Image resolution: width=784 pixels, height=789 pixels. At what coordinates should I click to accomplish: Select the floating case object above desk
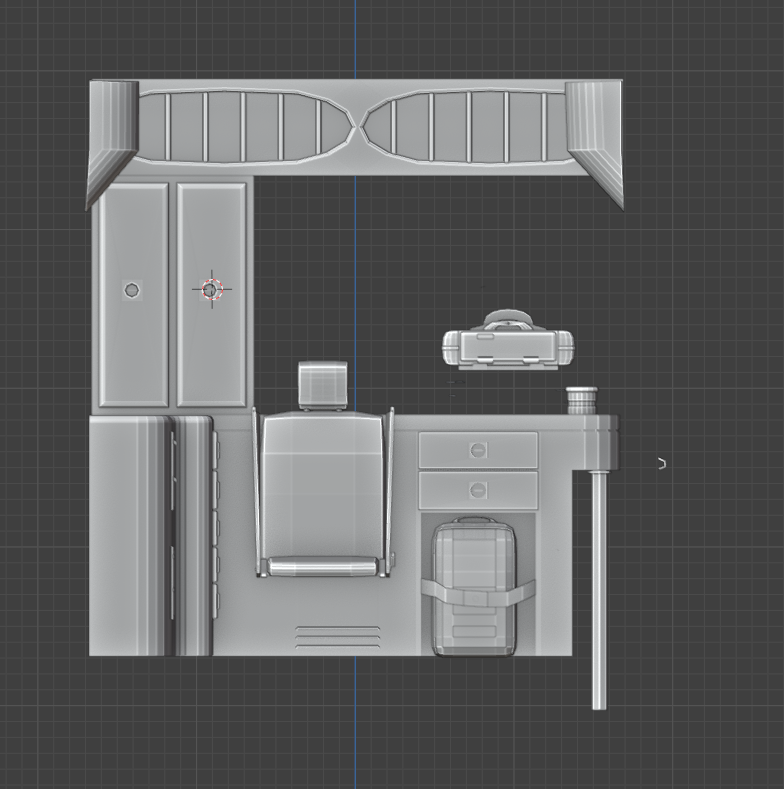(508, 340)
